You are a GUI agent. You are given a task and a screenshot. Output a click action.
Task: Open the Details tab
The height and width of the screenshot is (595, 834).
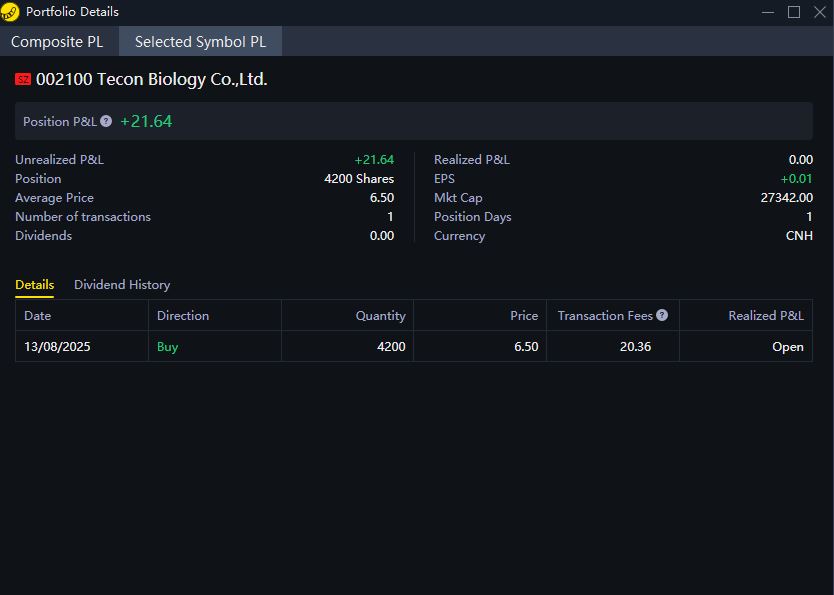click(35, 285)
